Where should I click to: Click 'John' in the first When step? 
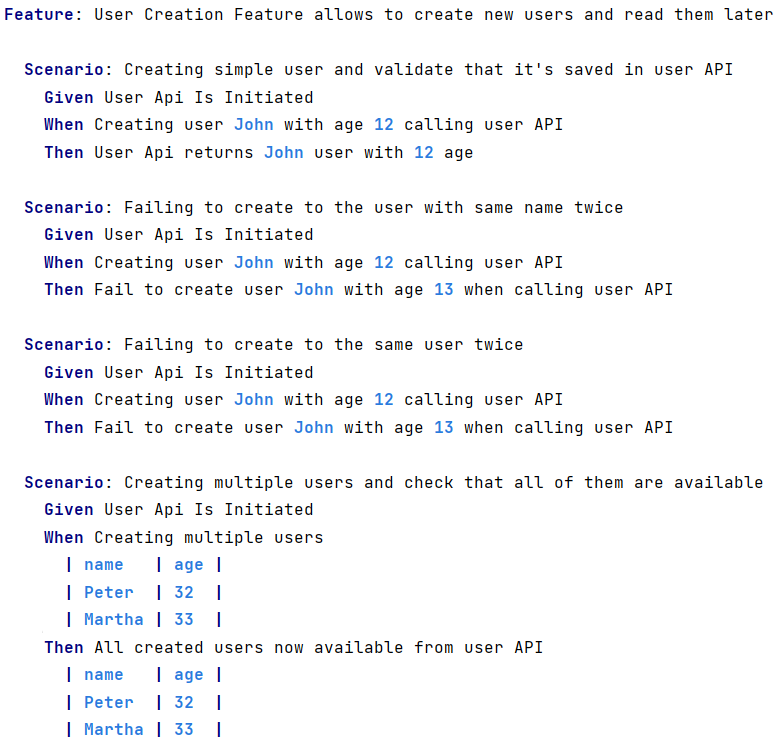253,124
